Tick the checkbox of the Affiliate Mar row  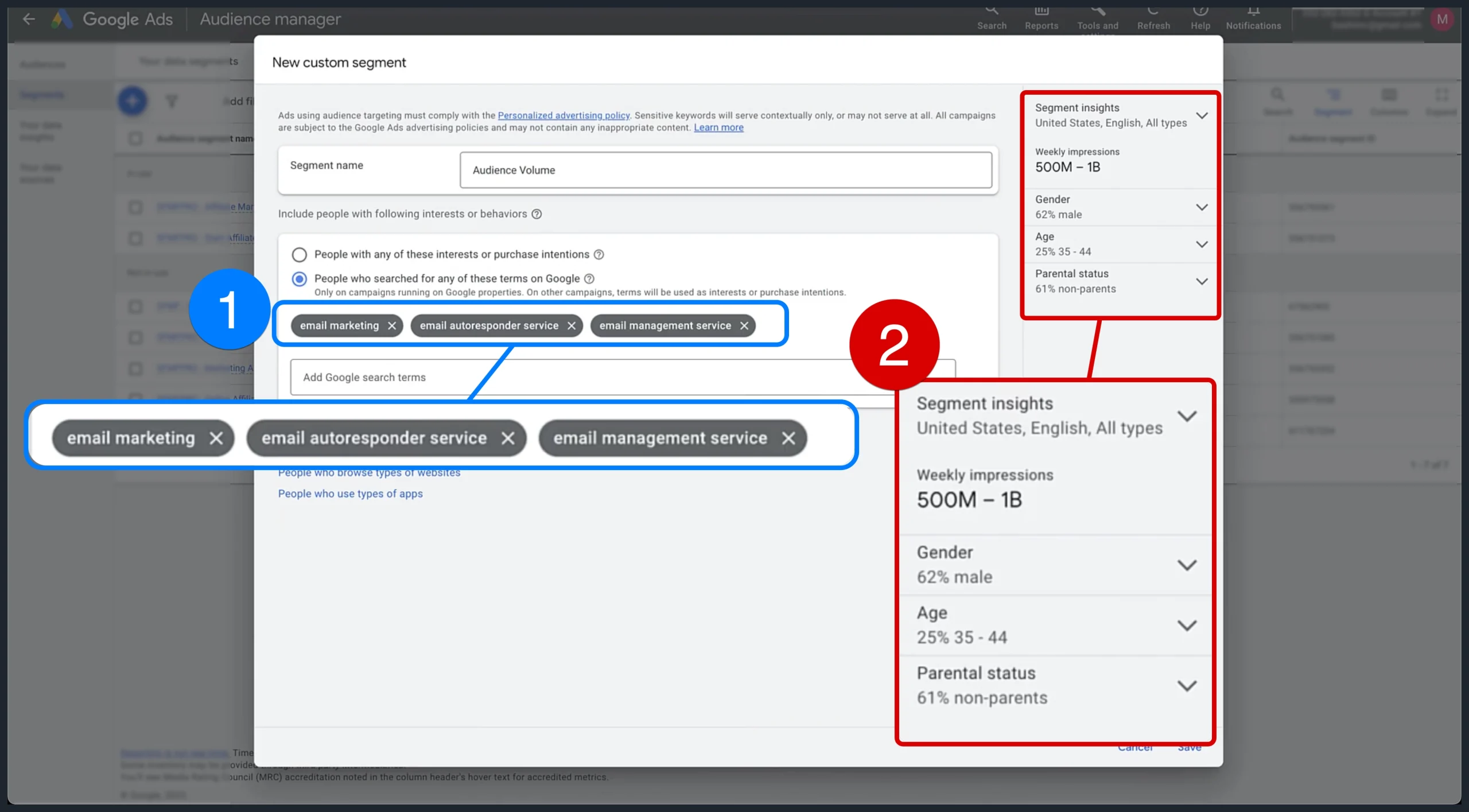pyautogui.click(x=135, y=207)
